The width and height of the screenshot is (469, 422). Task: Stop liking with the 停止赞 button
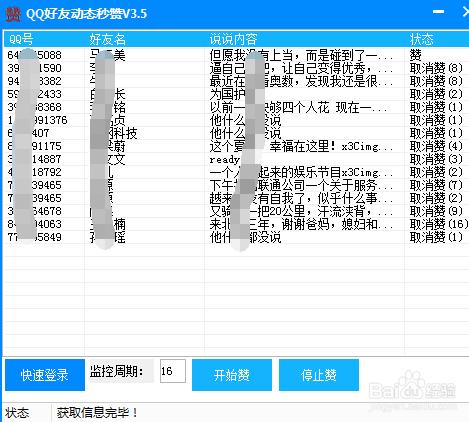click(319, 375)
